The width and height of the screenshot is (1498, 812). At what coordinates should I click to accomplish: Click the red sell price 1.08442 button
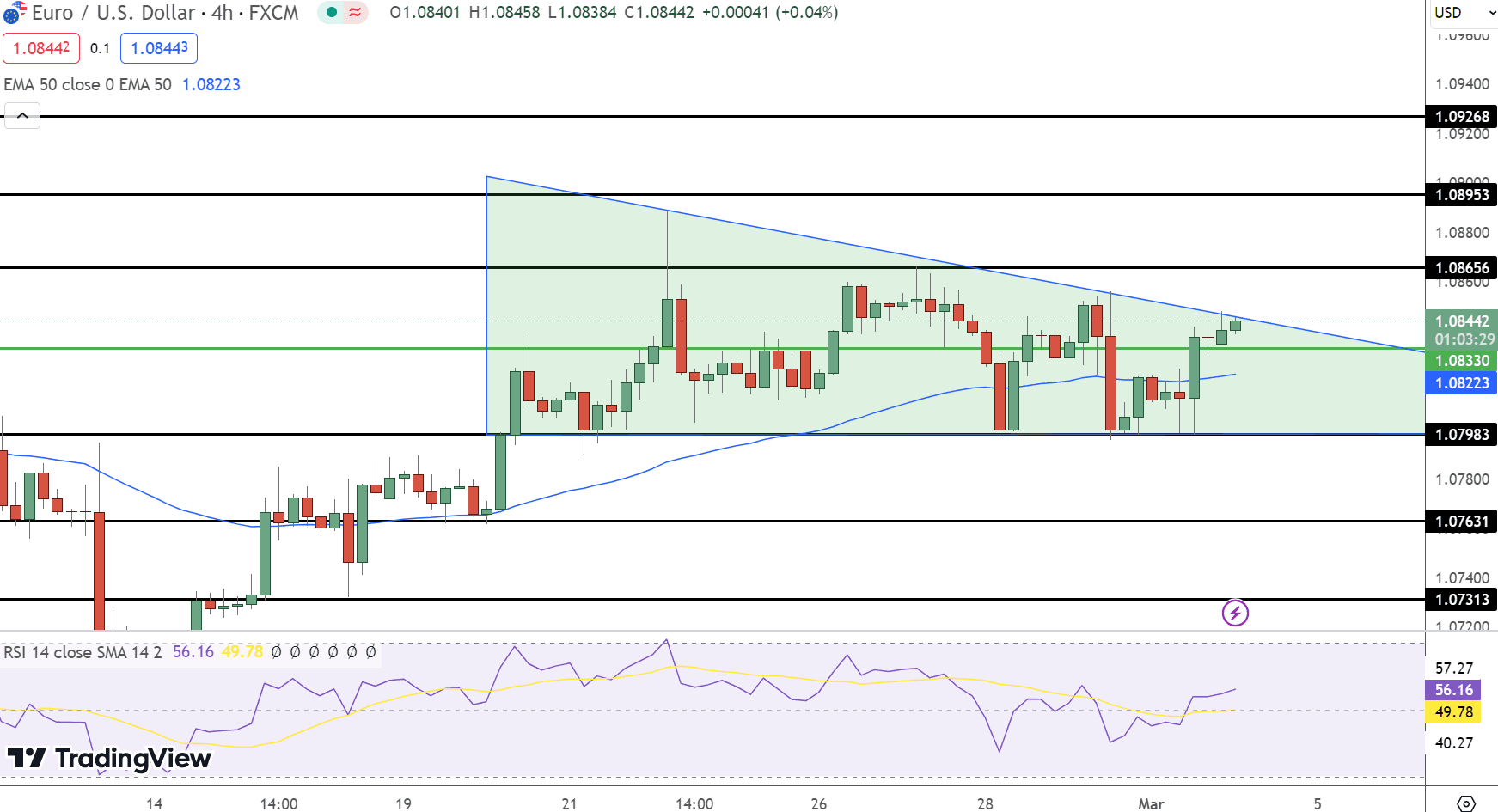(41, 48)
